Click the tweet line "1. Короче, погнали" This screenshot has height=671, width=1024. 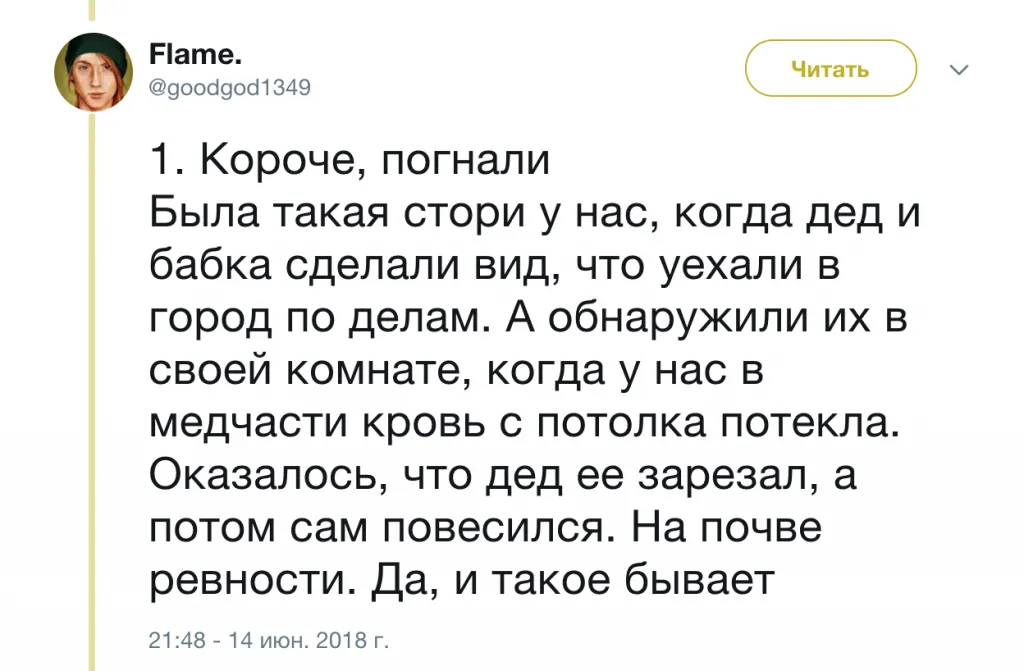349,161
